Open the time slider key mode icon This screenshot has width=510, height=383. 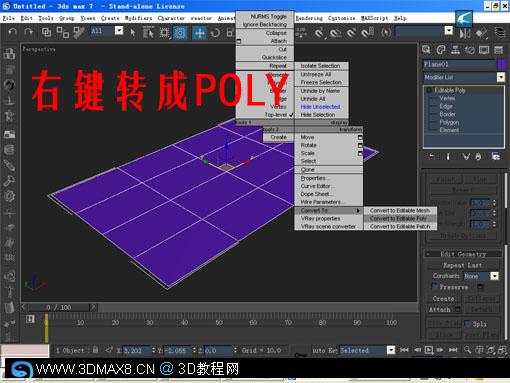click(30, 319)
